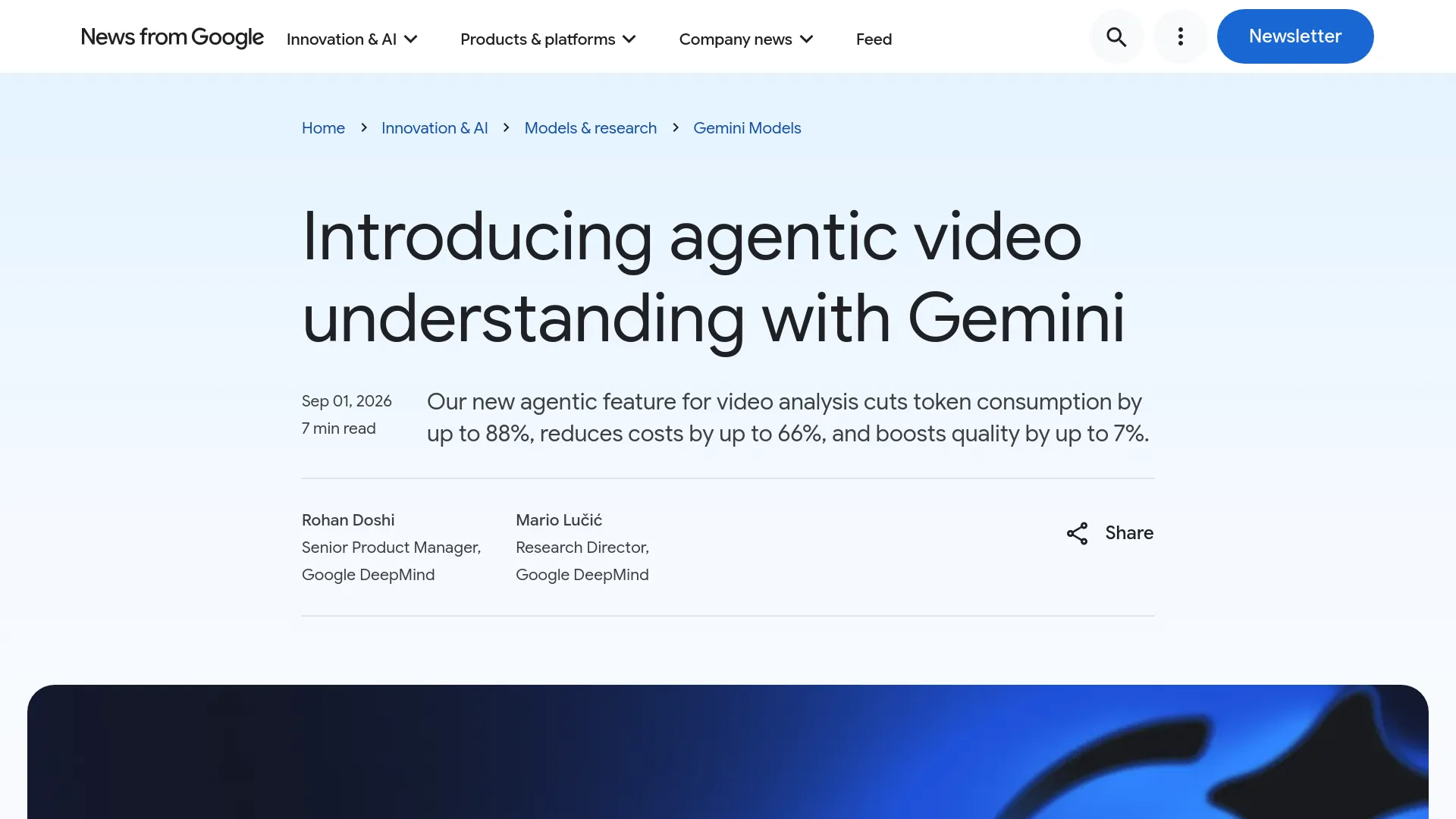1456x819 pixels.
Task: Click the date Sep 01, 2026
Action: [347, 401]
